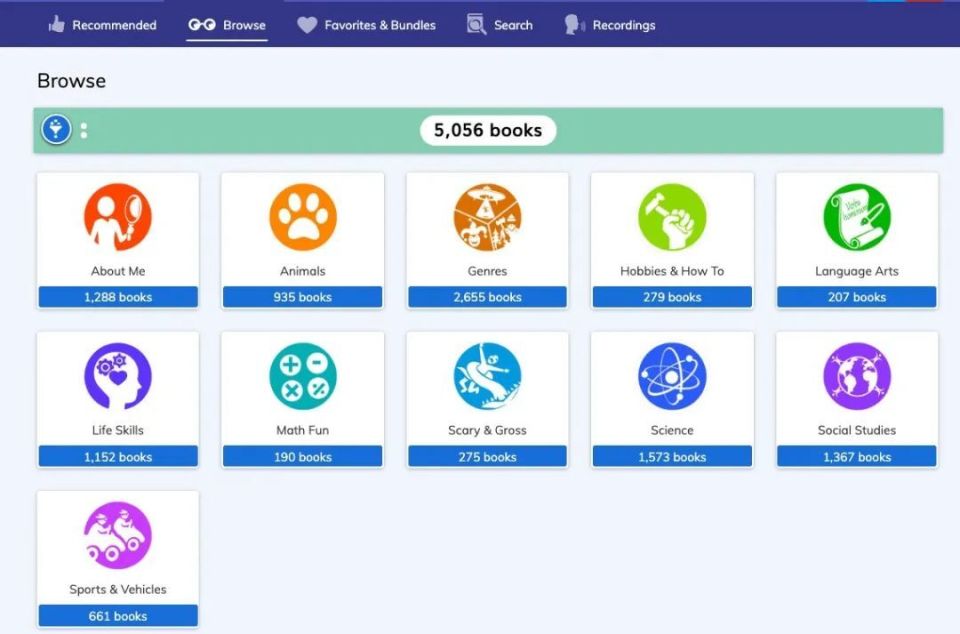Click the 2,655 books bar
The width and height of the screenshot is (960, 634).
point(487,297)
